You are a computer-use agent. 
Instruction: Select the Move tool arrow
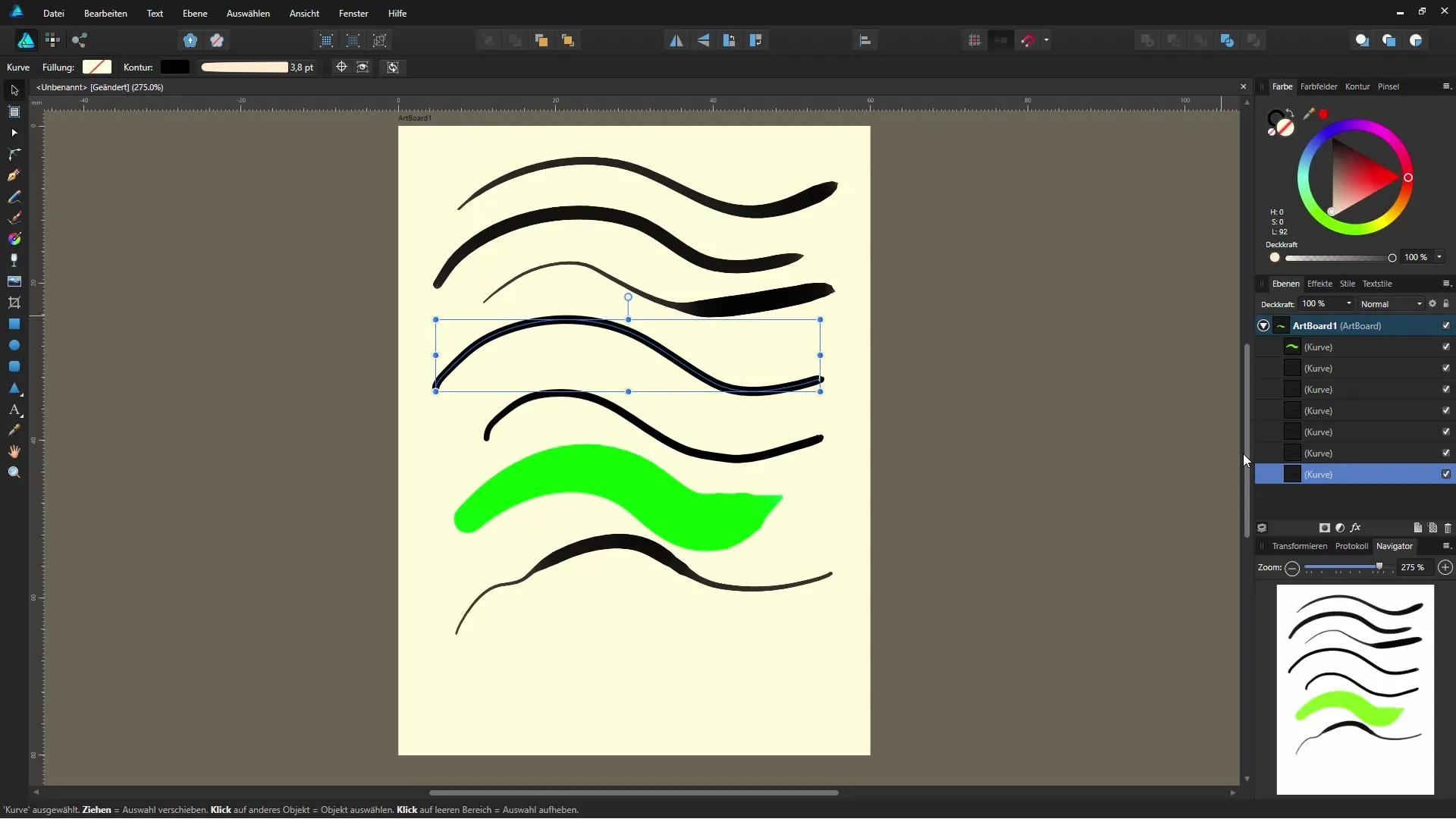14,90
